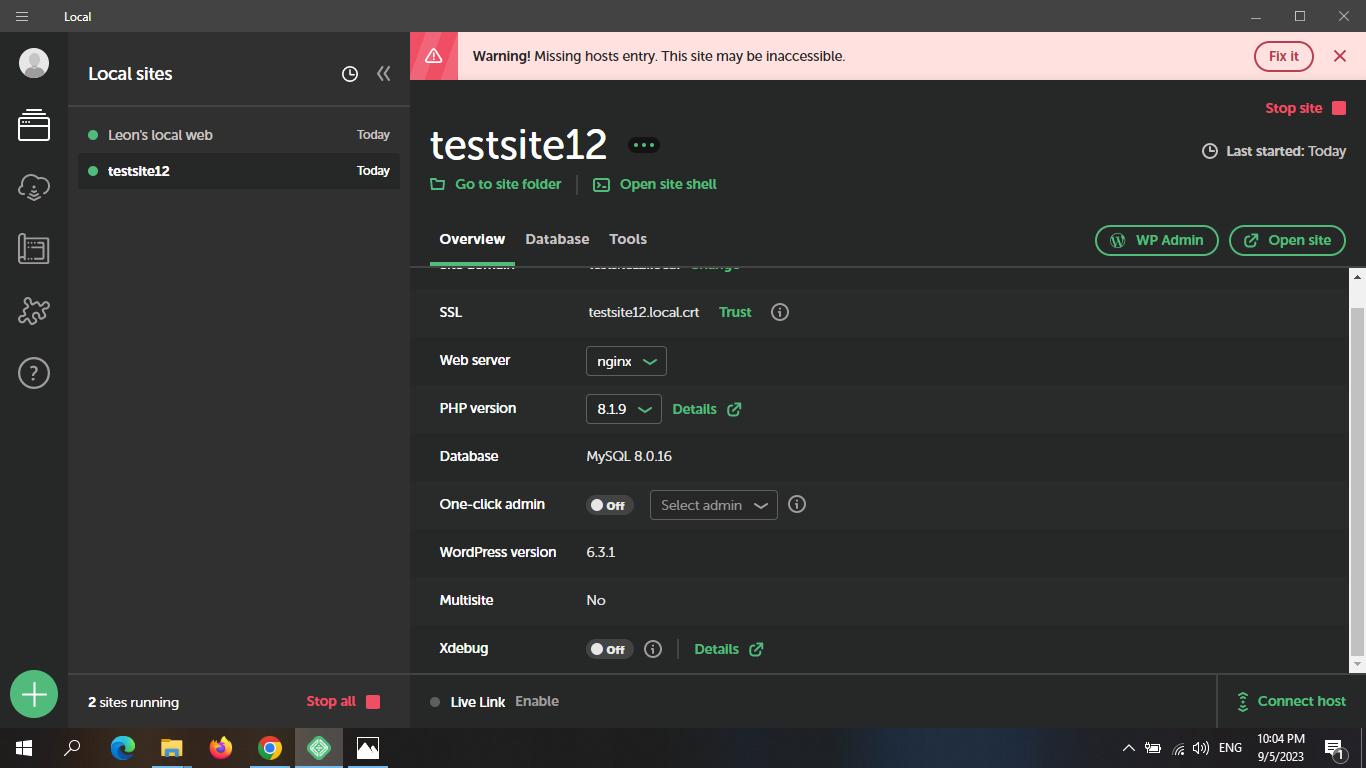The height and width of the screenshot is (768, 1366).
Task: Click Connect host button
Action: tap(1291, 701)
